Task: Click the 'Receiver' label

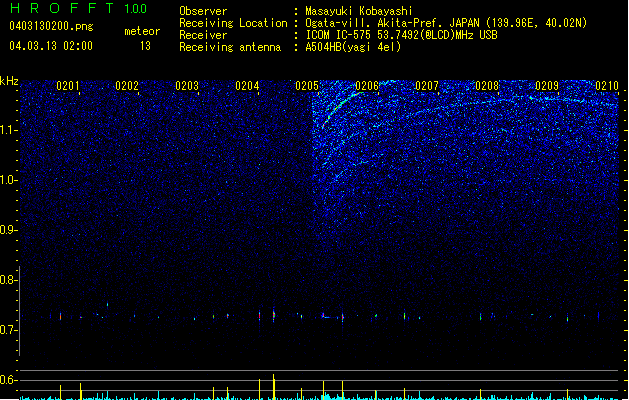Action: (203, 35)
